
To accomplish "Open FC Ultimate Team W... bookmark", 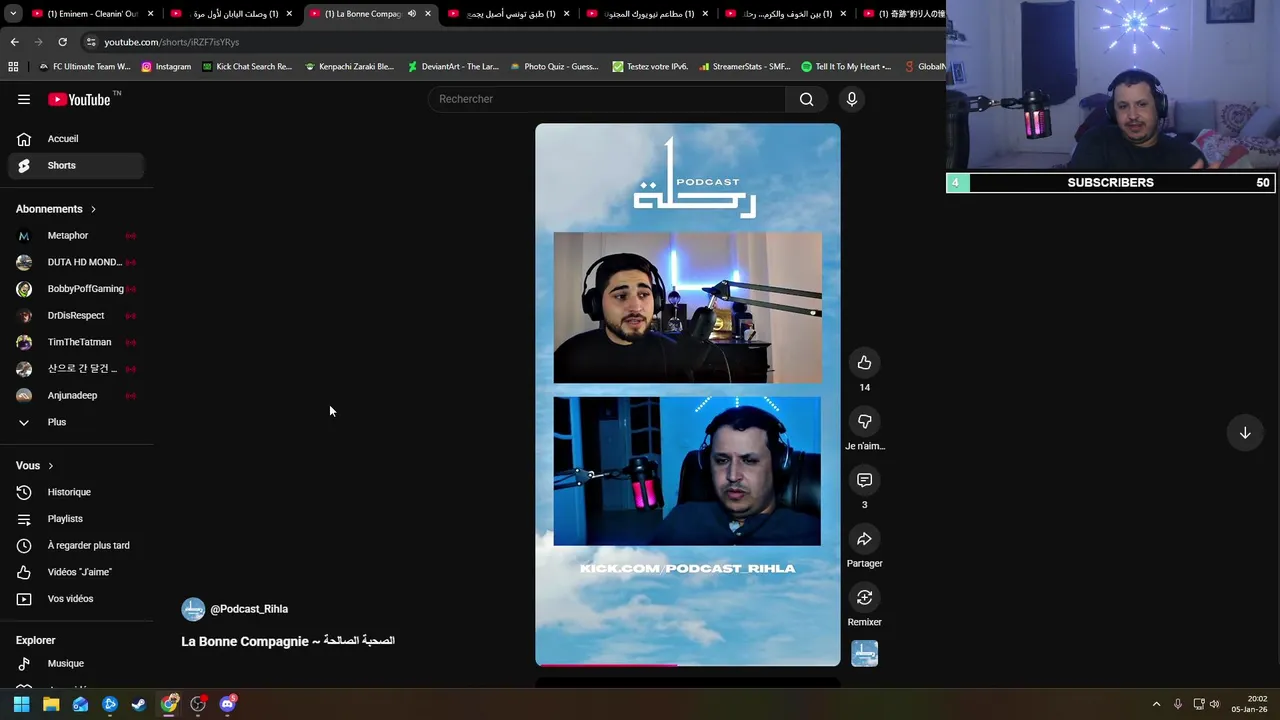I will (x=84, y=67).
